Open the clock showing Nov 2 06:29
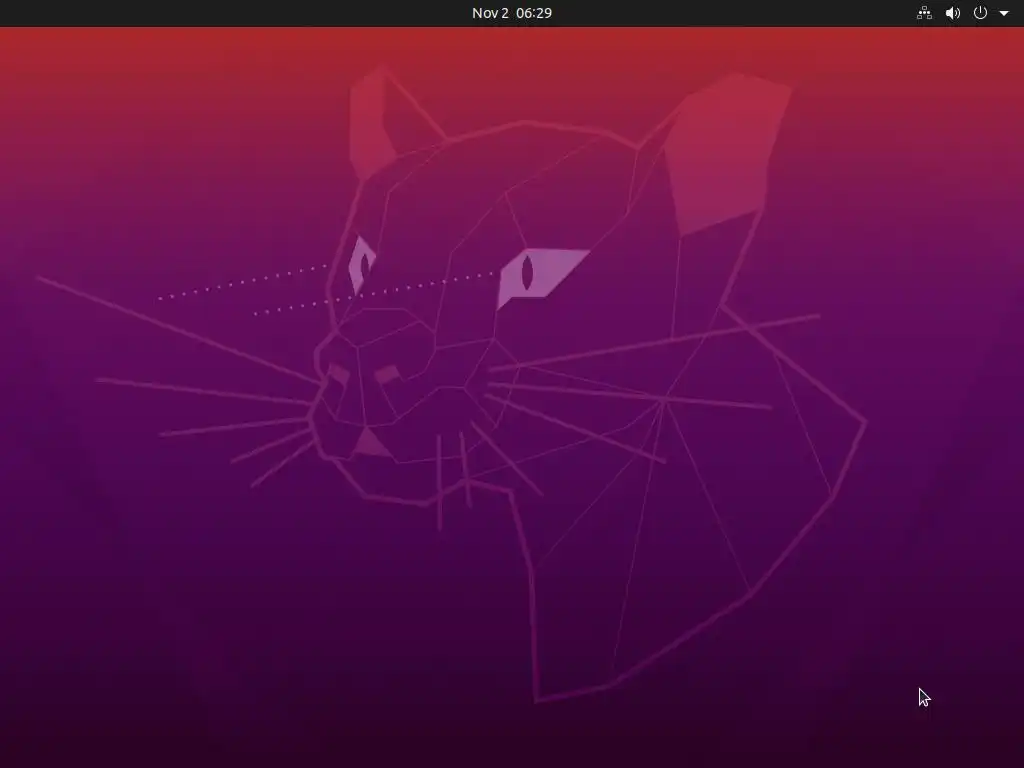The width and height of the screenshot is (1024, 768). tap(512, 13)
